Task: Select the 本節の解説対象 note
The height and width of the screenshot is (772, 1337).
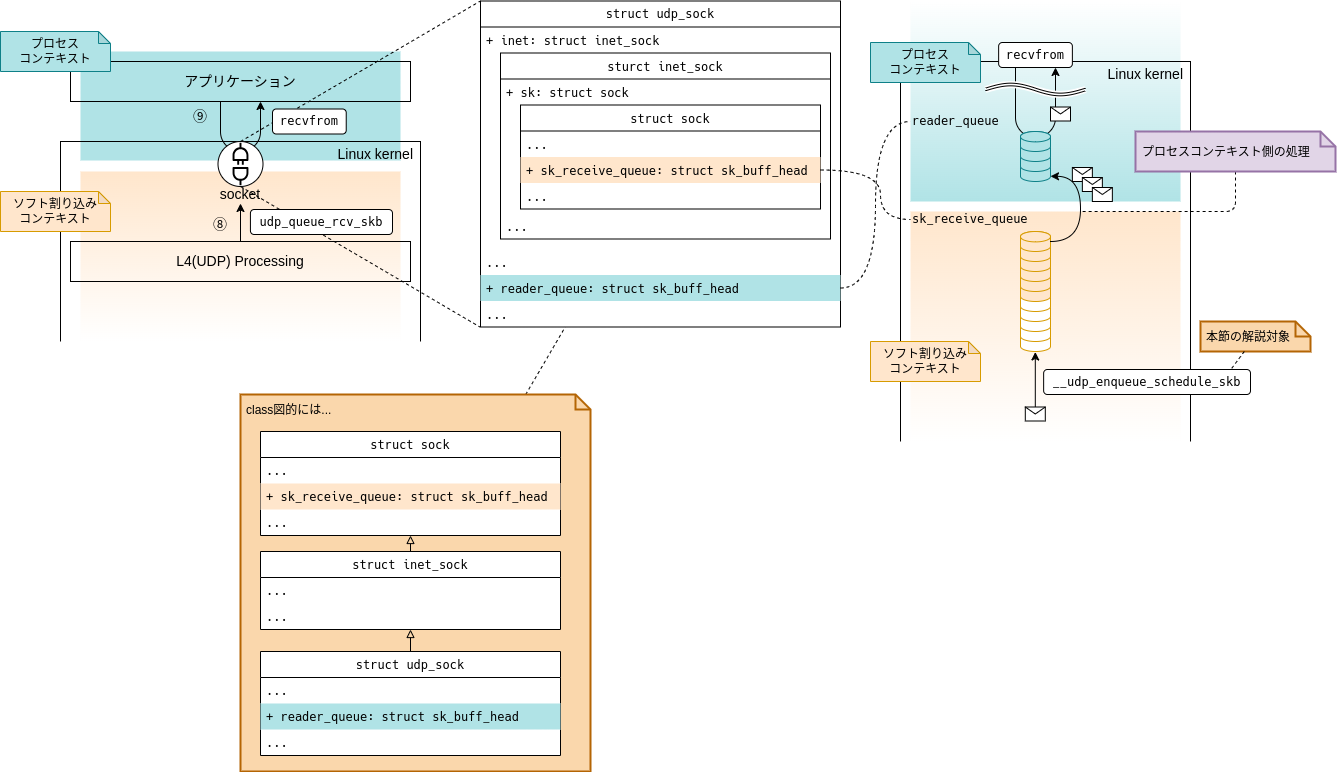Action: pos(1255,337)
